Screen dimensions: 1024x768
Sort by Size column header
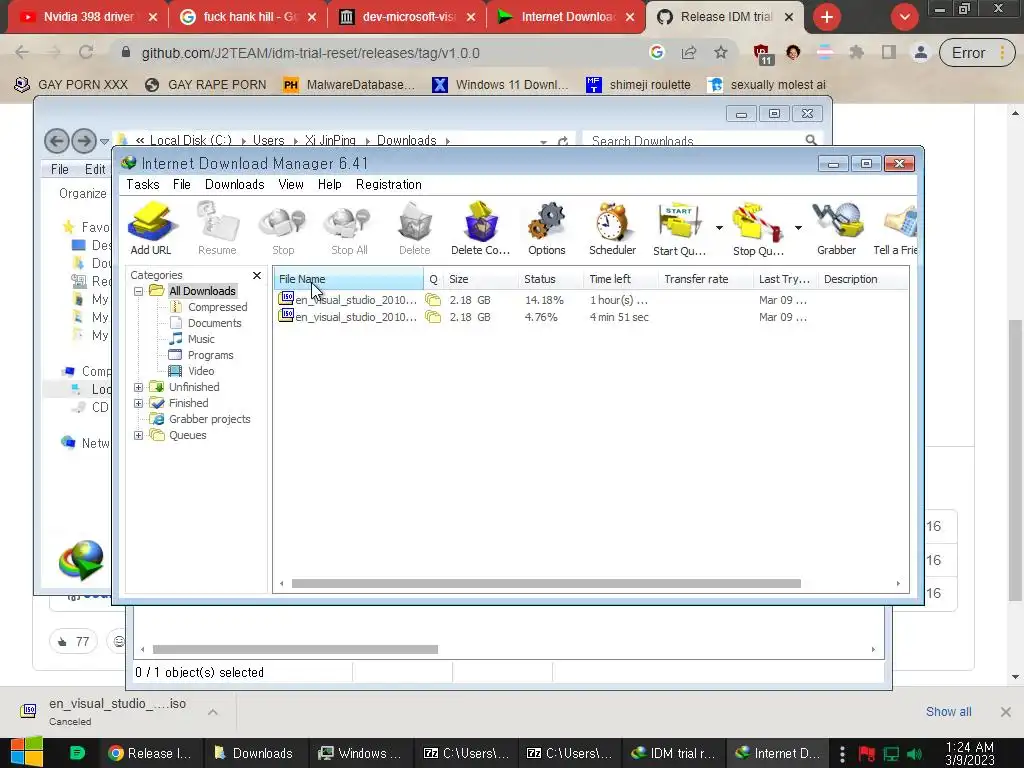[480, 279]
